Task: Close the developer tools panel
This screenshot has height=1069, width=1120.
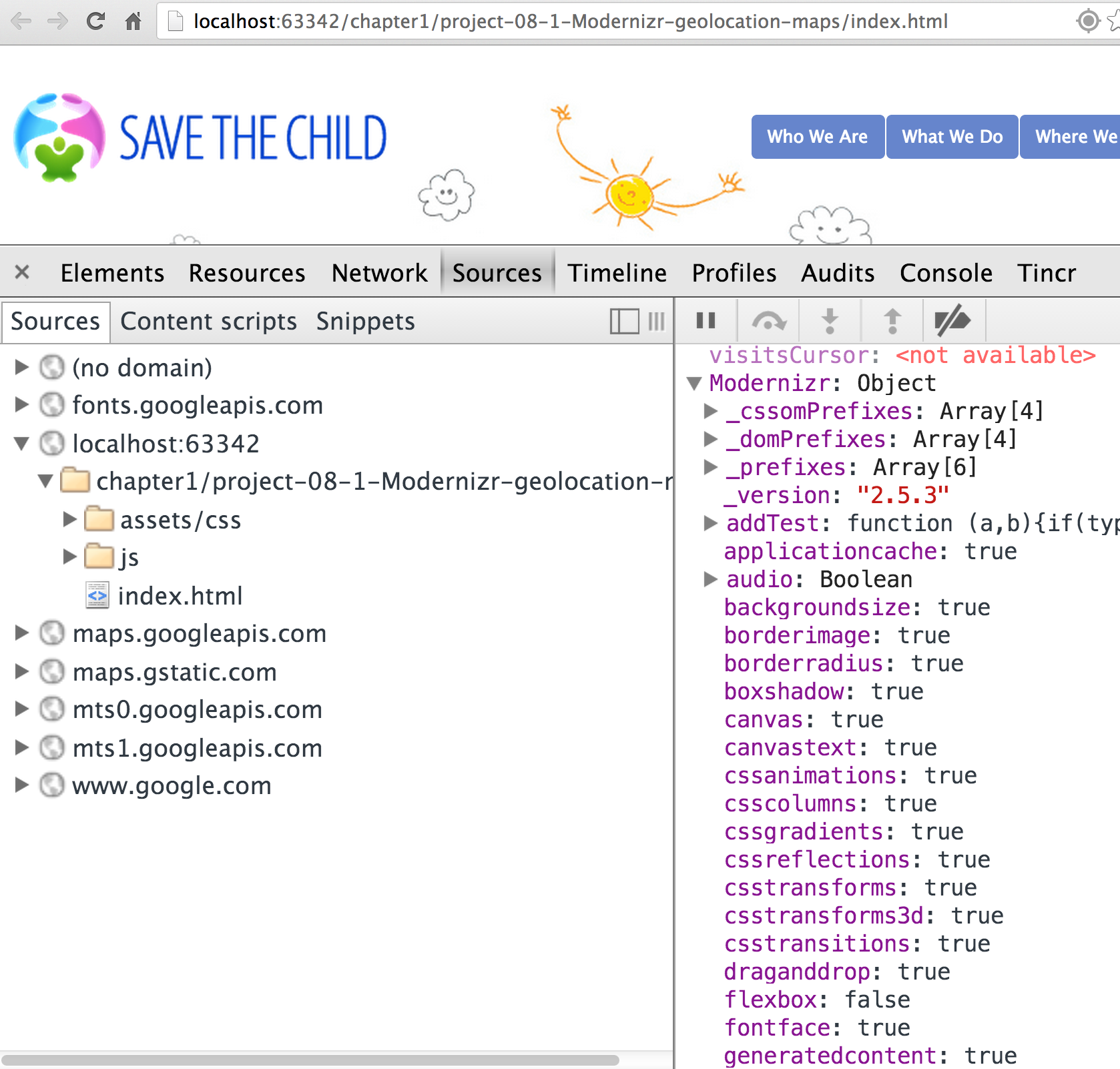Action: 22,272
